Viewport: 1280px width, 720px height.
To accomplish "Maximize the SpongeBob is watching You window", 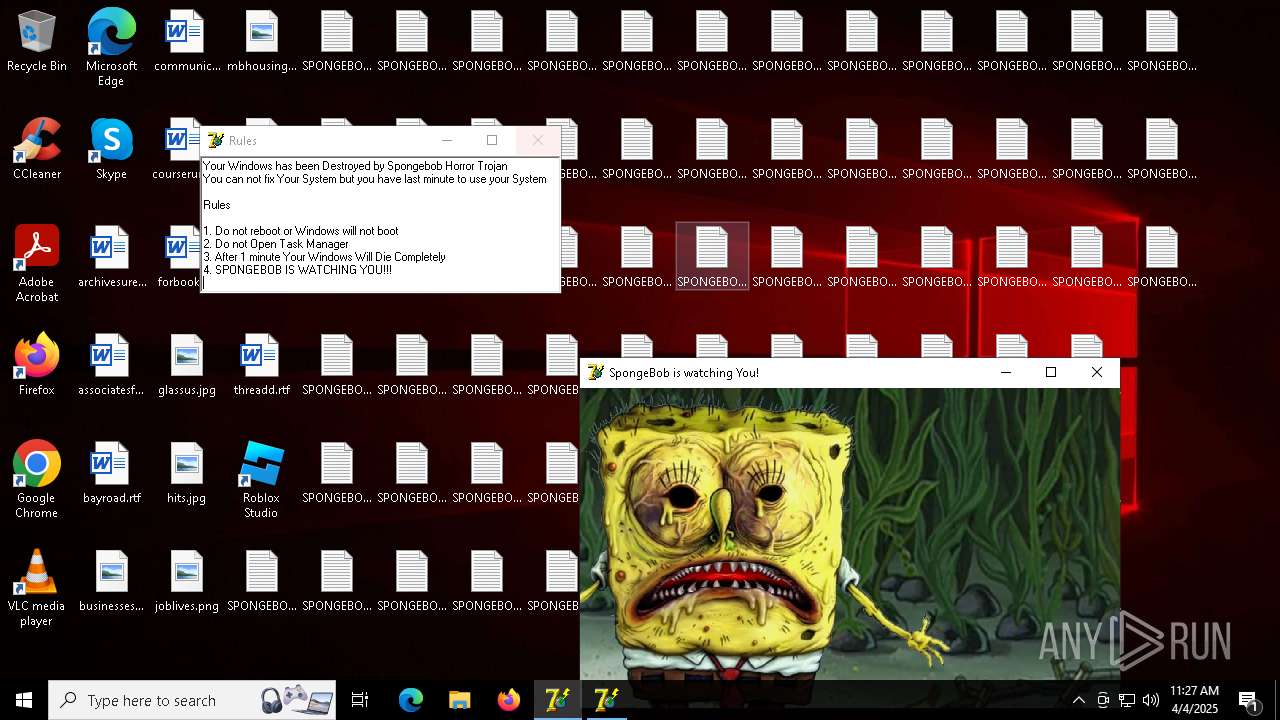I will (x=1051, y=372).
